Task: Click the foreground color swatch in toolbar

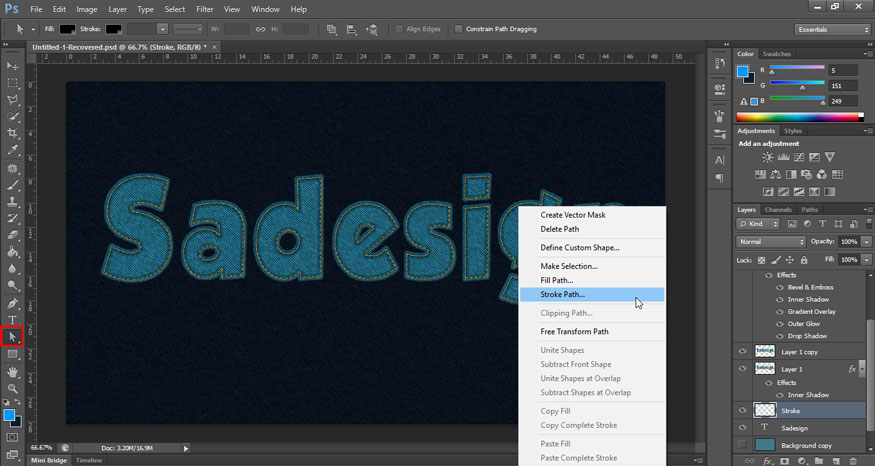Action: pyautogui.click(x=9, y=415)
